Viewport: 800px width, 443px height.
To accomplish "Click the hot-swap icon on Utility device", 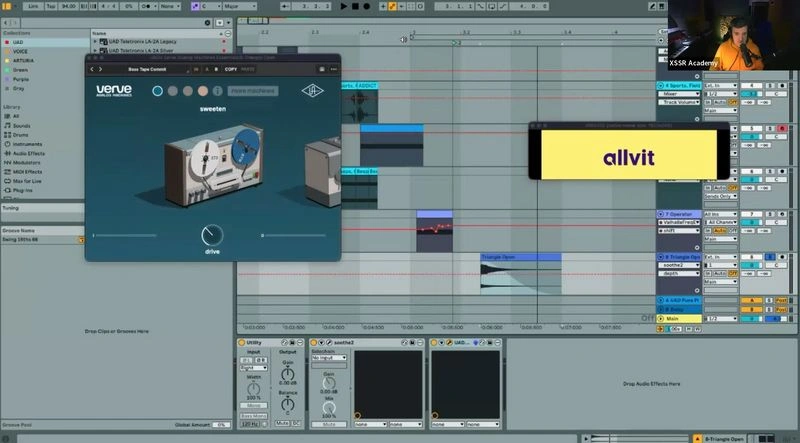I will tap(285, 342).
